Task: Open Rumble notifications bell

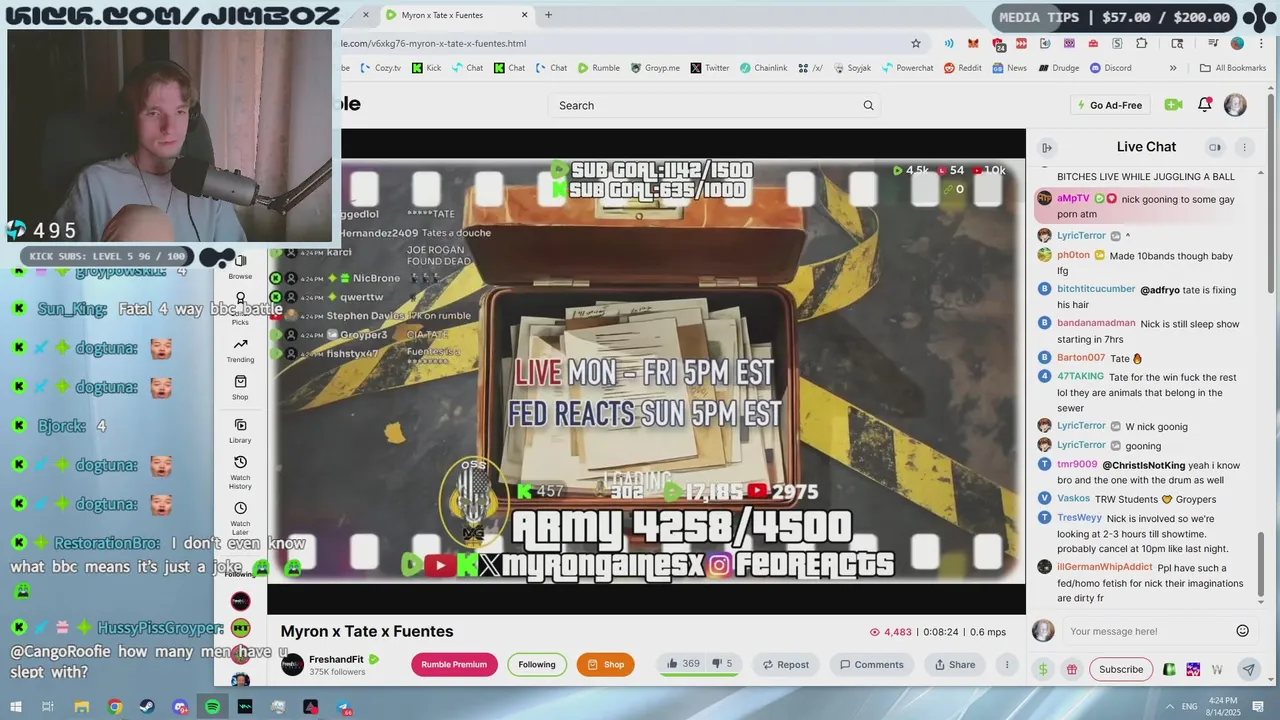Action: pos(1205,105)
